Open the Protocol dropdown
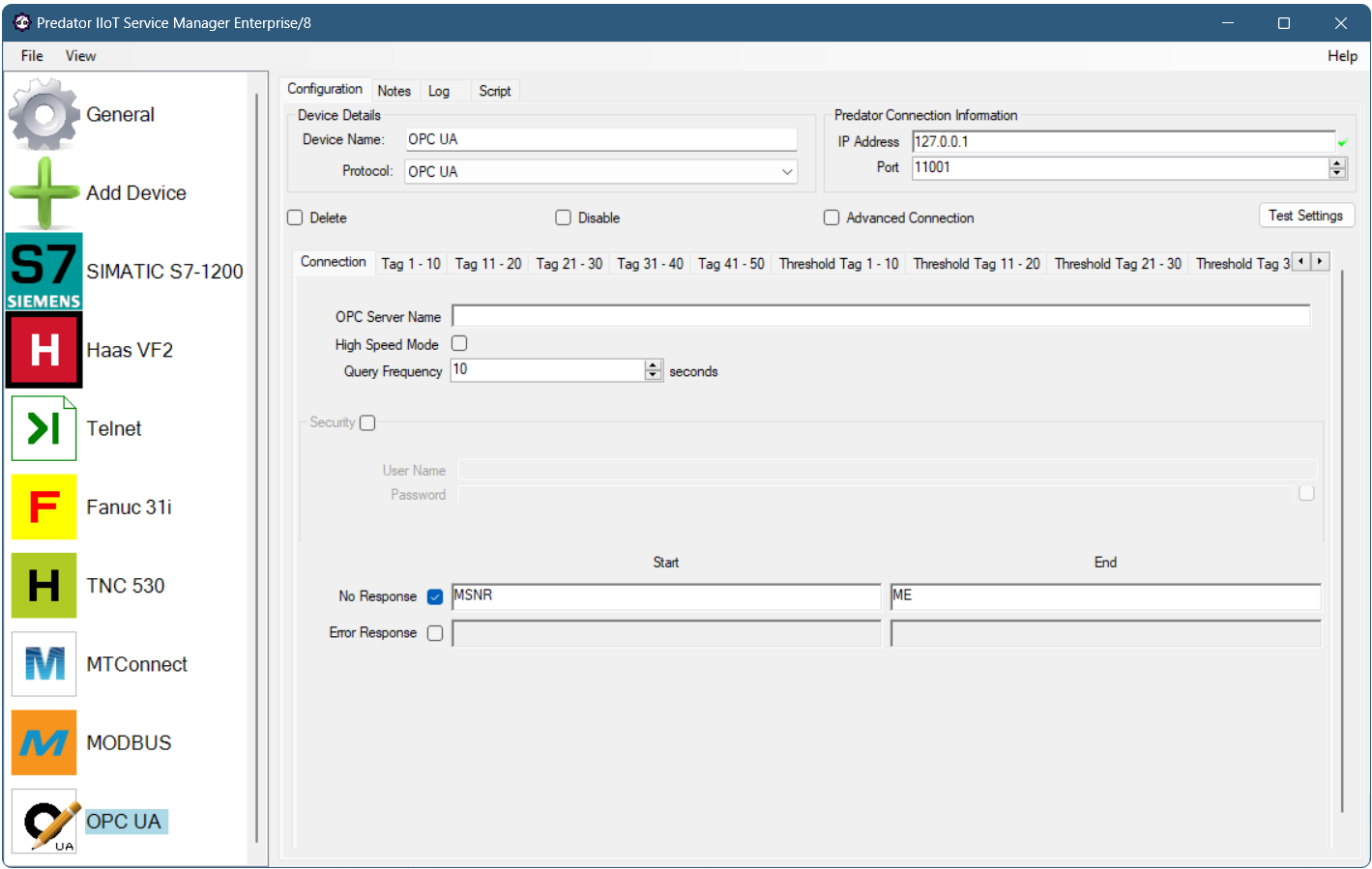1372x869 pixels. [x=786, y=171]
